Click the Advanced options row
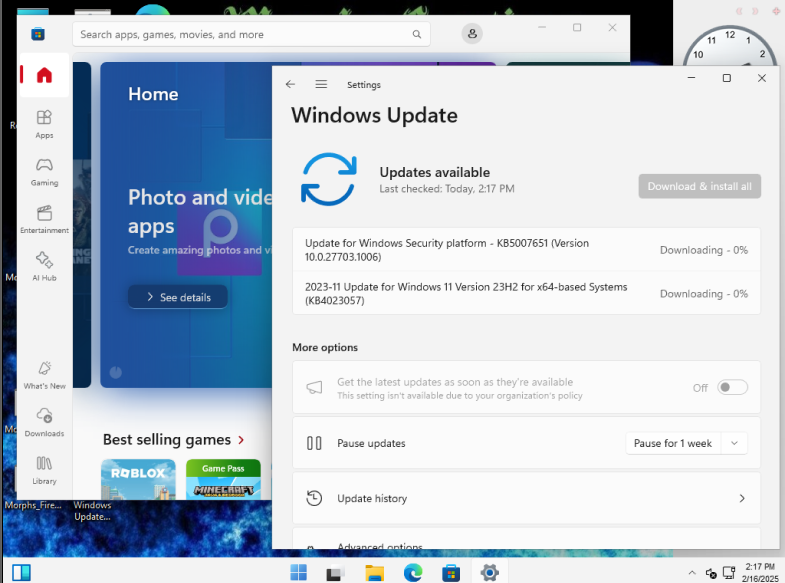 point(526,538)
